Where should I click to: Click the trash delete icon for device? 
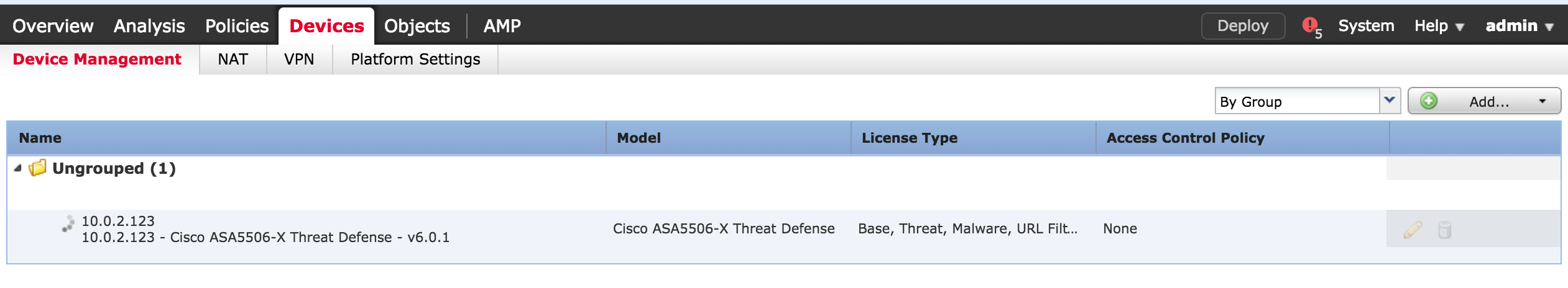tap(1445, 230)
